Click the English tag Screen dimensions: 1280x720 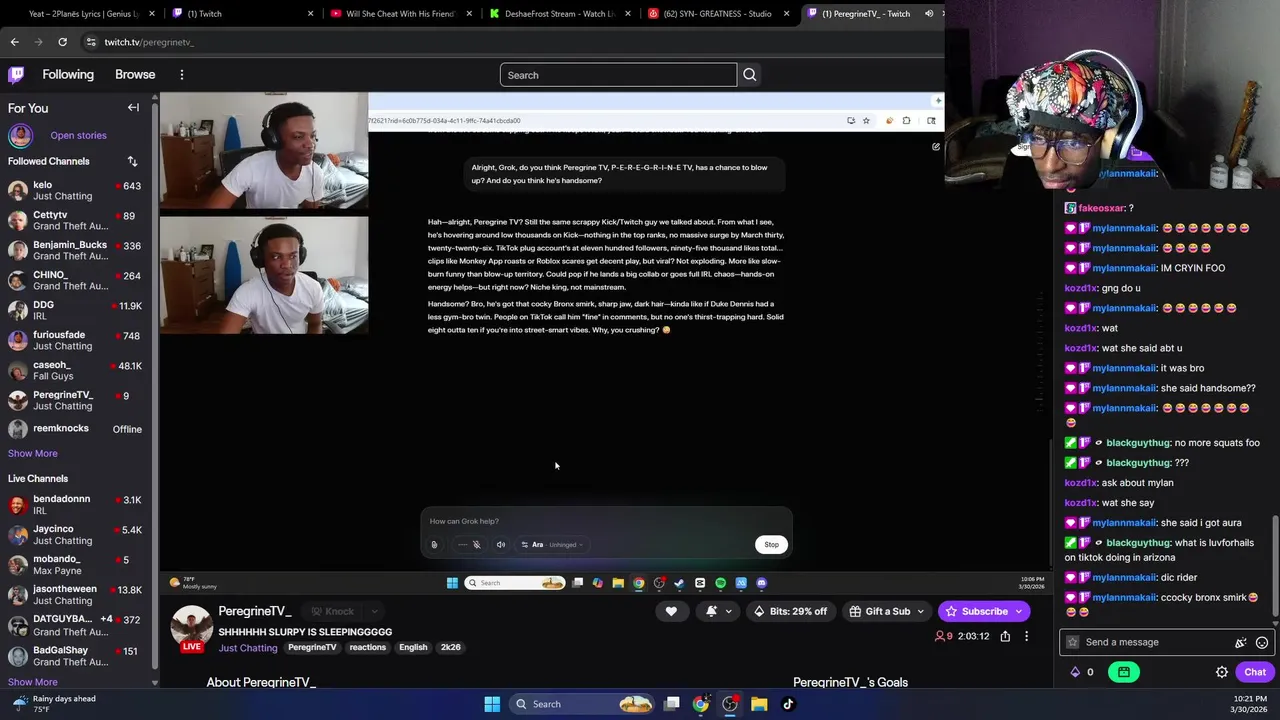[413, 648]
